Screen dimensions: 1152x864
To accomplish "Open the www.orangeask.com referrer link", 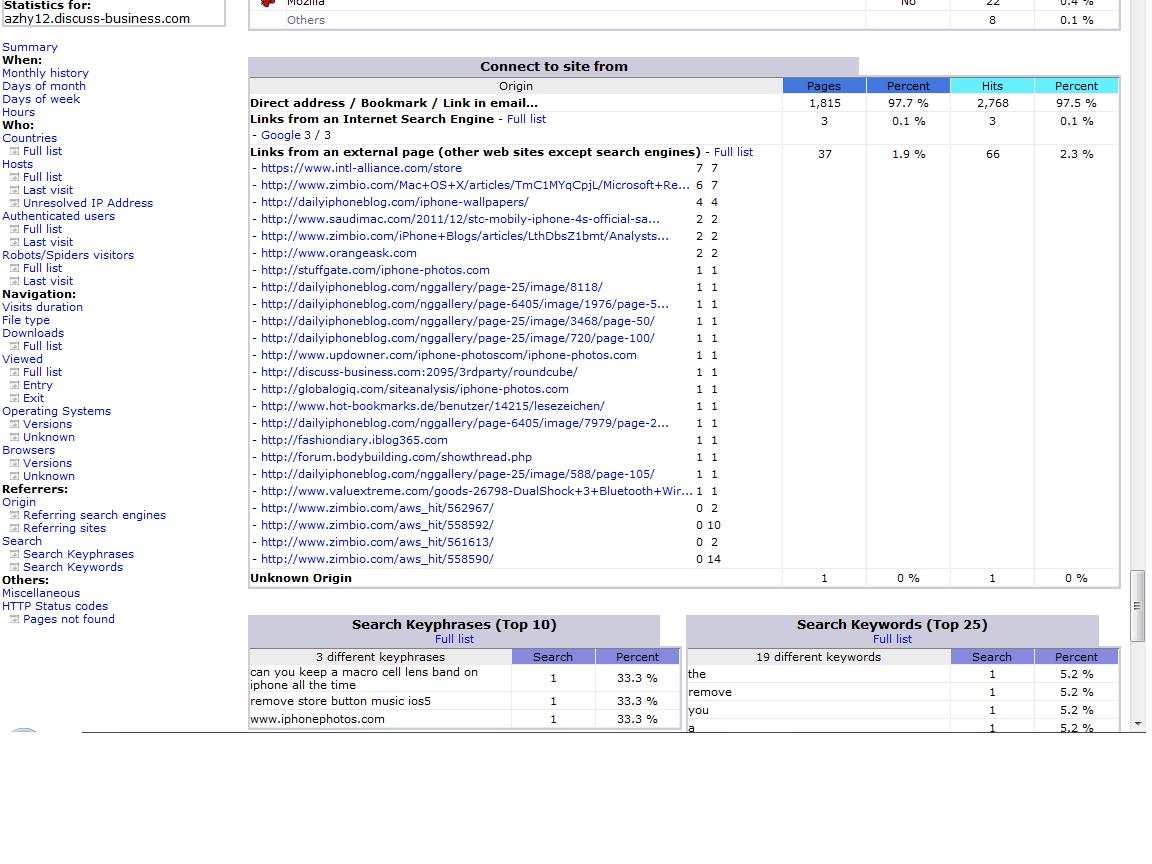I will click(339, 253).
